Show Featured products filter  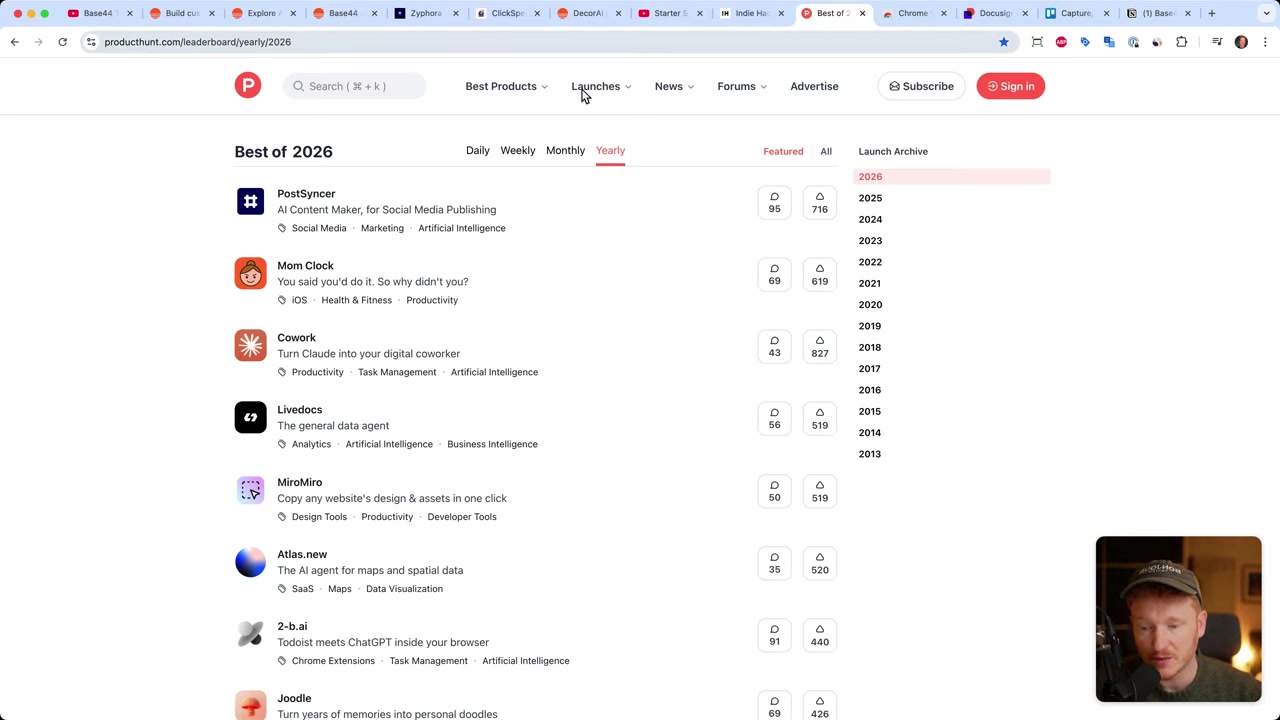click(783, 151)
